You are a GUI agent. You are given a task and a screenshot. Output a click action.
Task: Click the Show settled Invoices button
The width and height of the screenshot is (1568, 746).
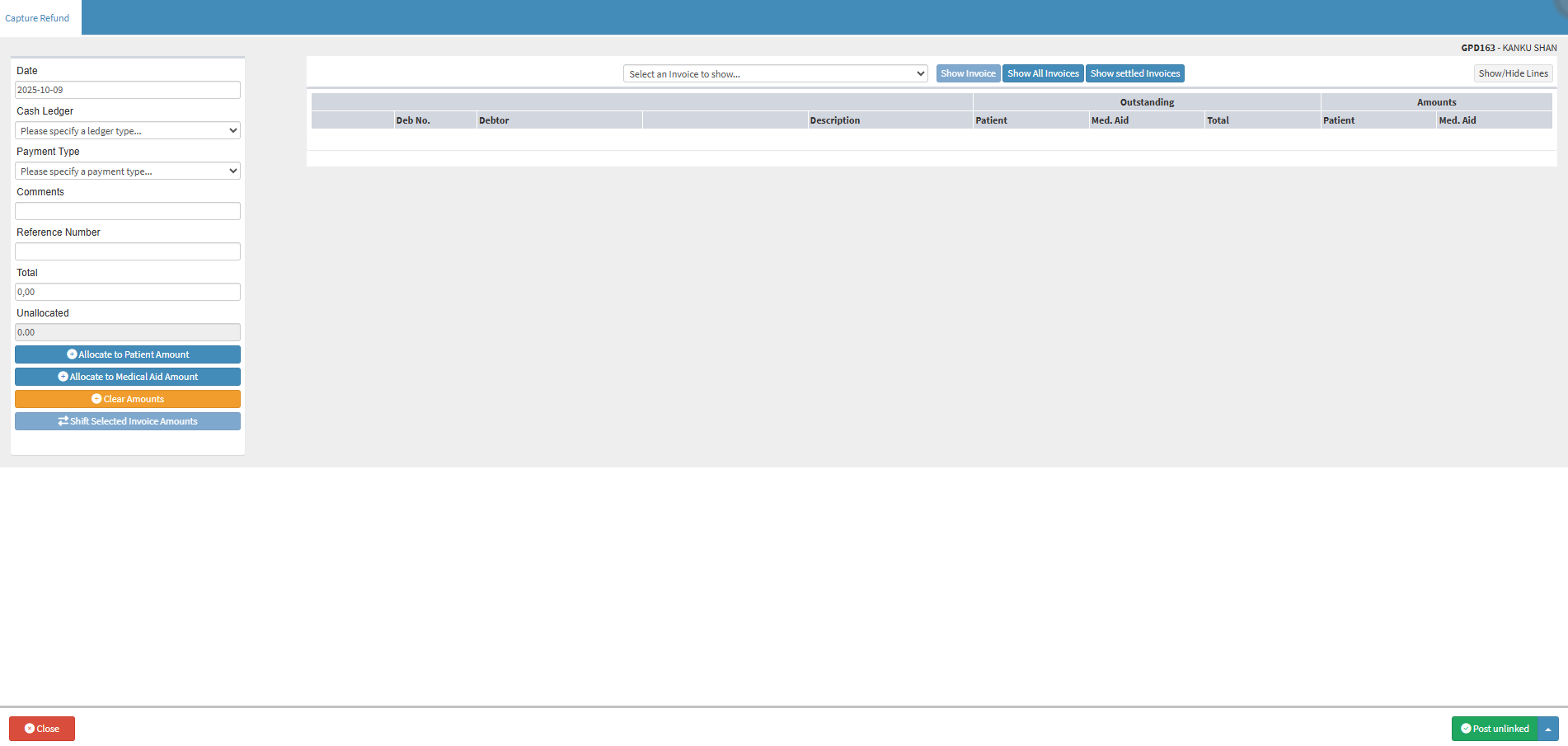point(1135,73)
